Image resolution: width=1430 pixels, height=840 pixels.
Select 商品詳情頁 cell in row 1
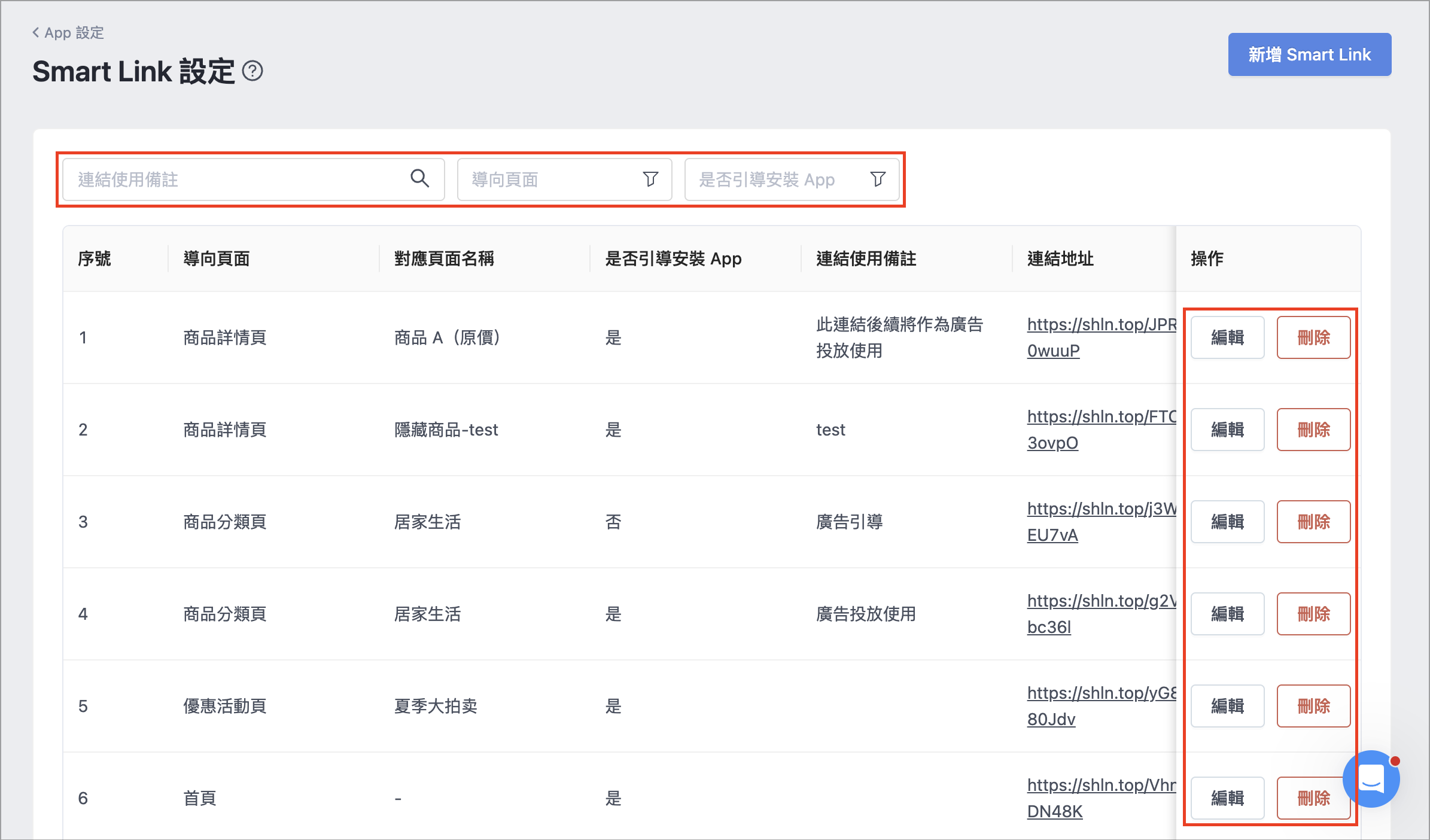tap(225, 337)
